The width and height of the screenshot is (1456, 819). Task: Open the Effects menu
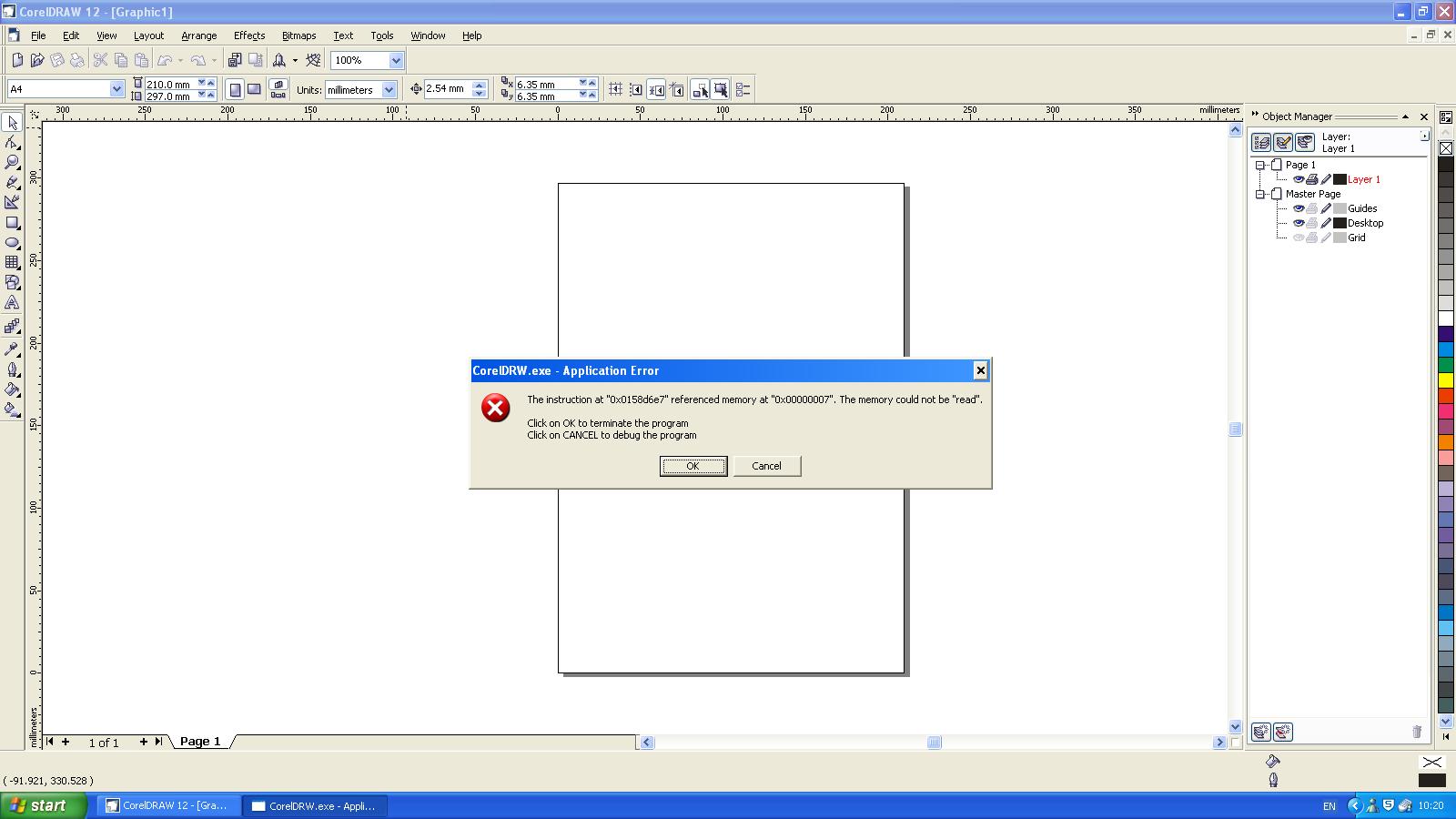248,35
